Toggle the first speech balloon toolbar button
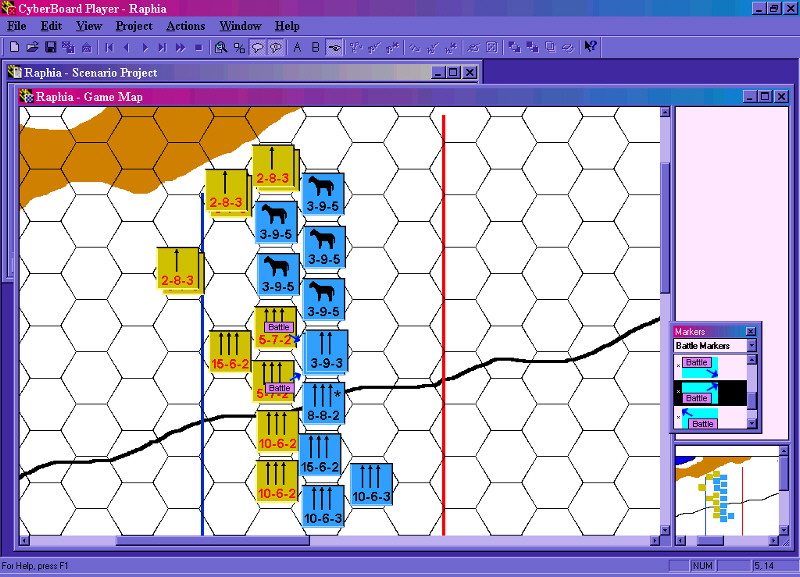 [x=257, y=47]
